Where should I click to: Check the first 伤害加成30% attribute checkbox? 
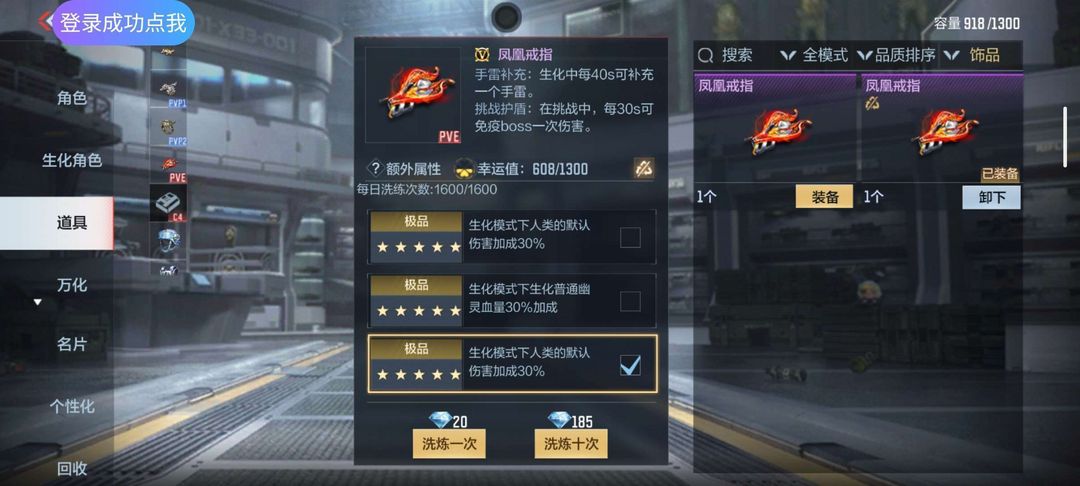coord(630,237)
